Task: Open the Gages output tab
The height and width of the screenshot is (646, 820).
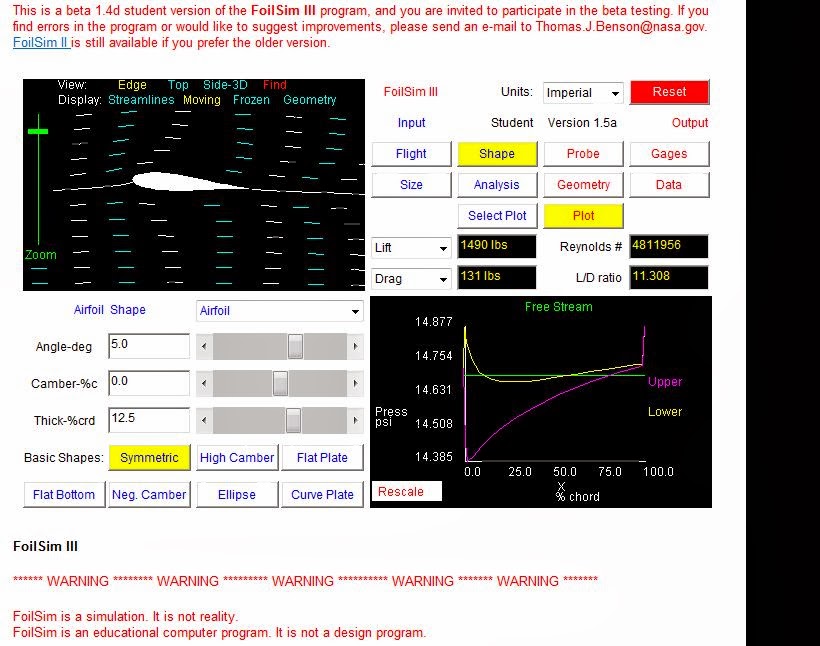Action: (670, 153)
